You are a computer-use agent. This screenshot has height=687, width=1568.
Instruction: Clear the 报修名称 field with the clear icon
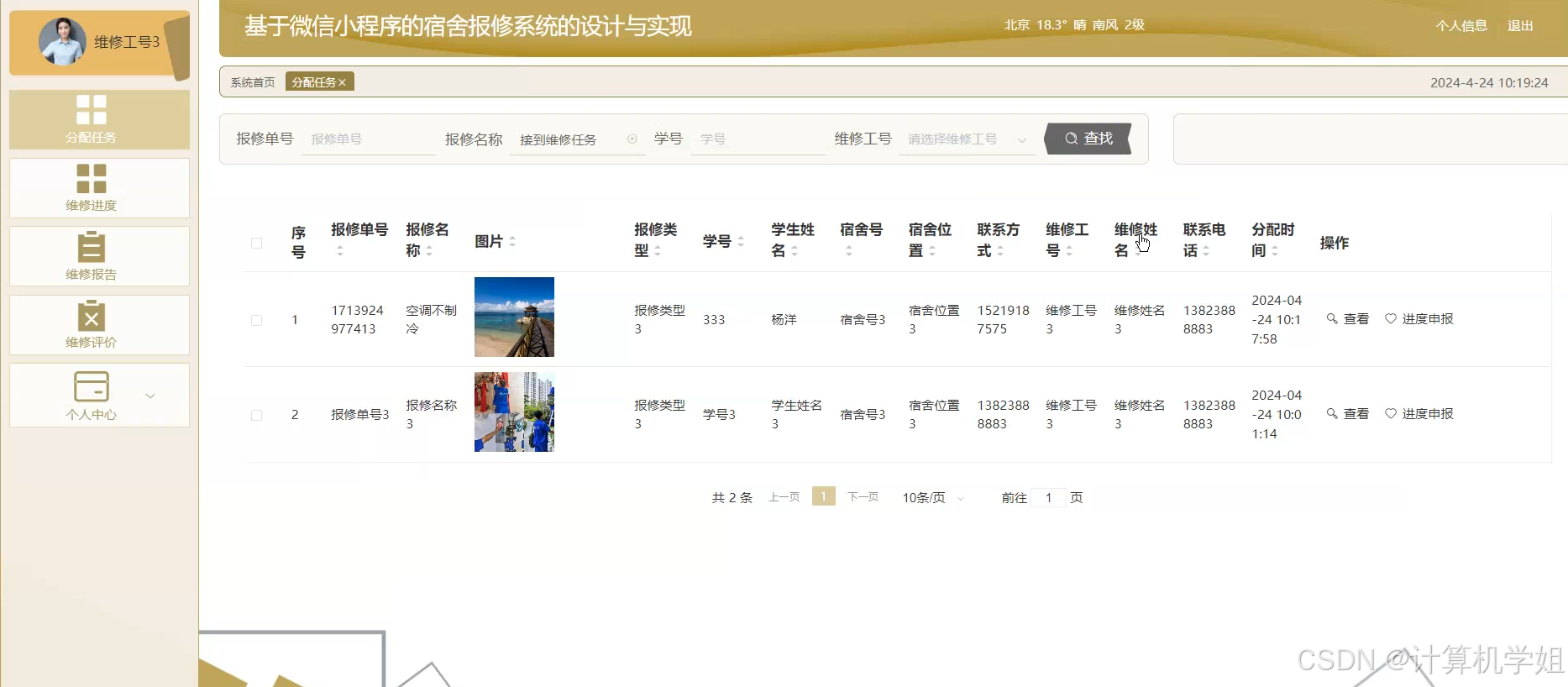[x=632, y=139]
